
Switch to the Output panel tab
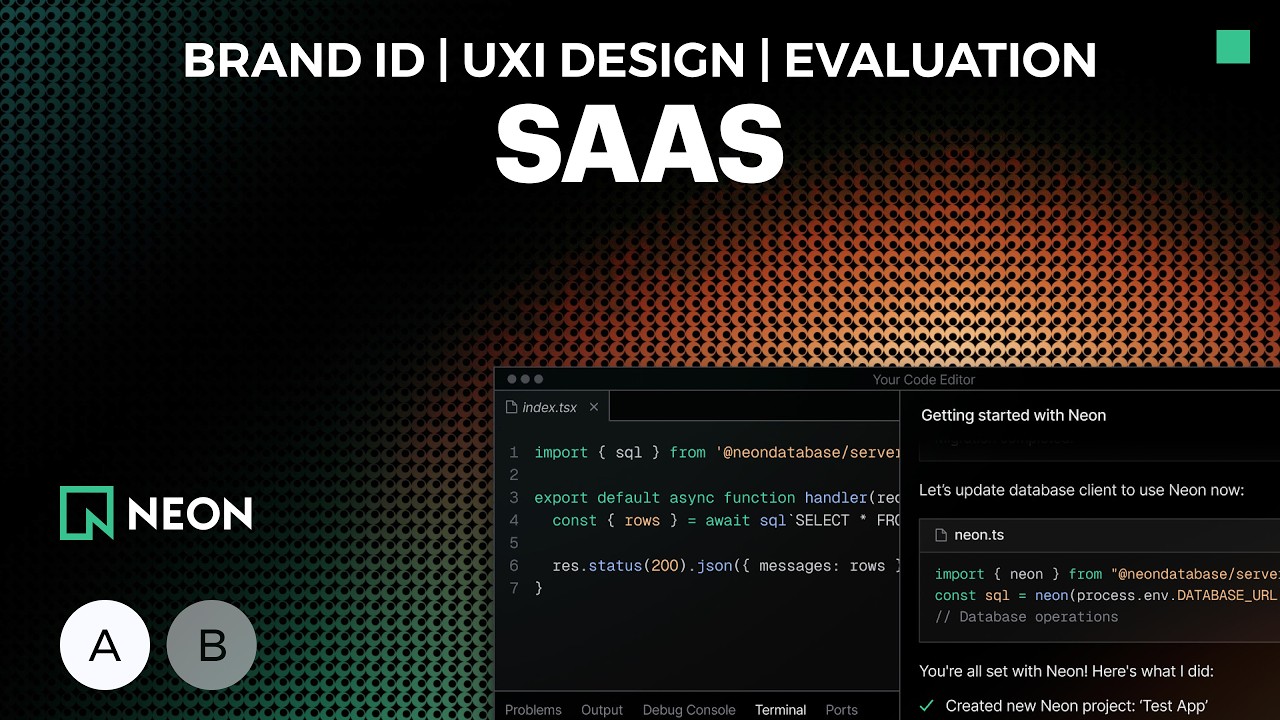point(602,710)
